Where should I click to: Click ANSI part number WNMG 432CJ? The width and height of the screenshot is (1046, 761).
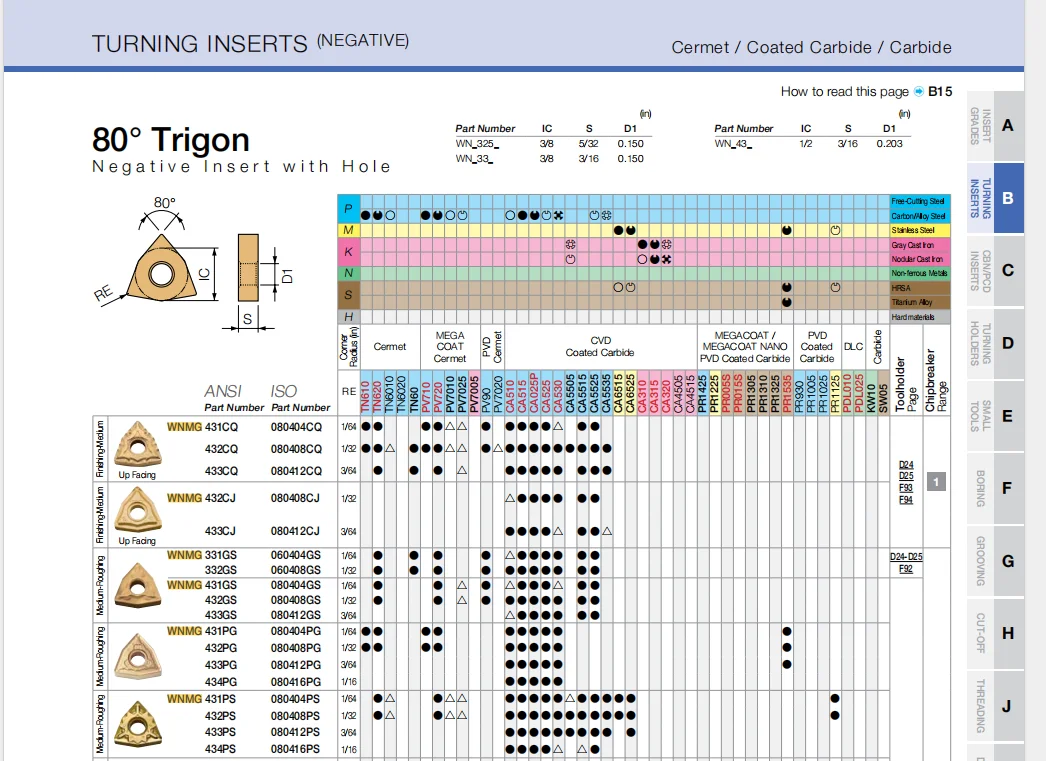tap(201, 498)
